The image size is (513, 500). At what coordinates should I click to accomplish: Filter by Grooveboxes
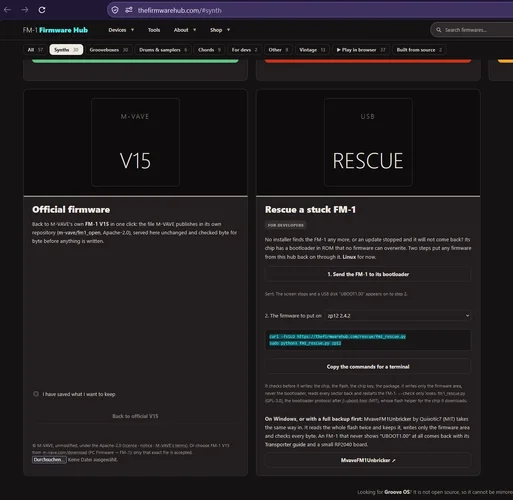pyautogui.click(x=109, y=50)
